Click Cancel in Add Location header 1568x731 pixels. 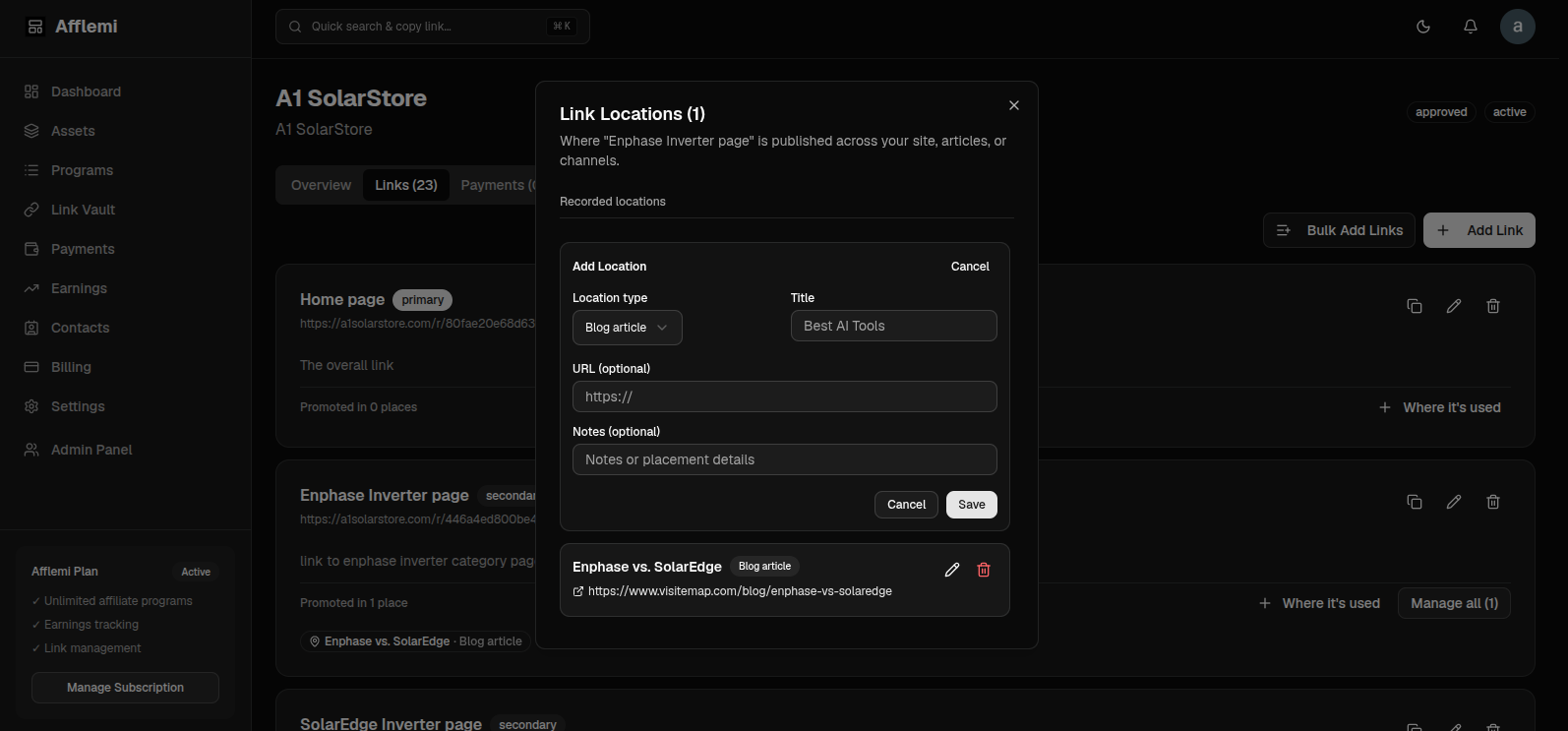(970, 267)
